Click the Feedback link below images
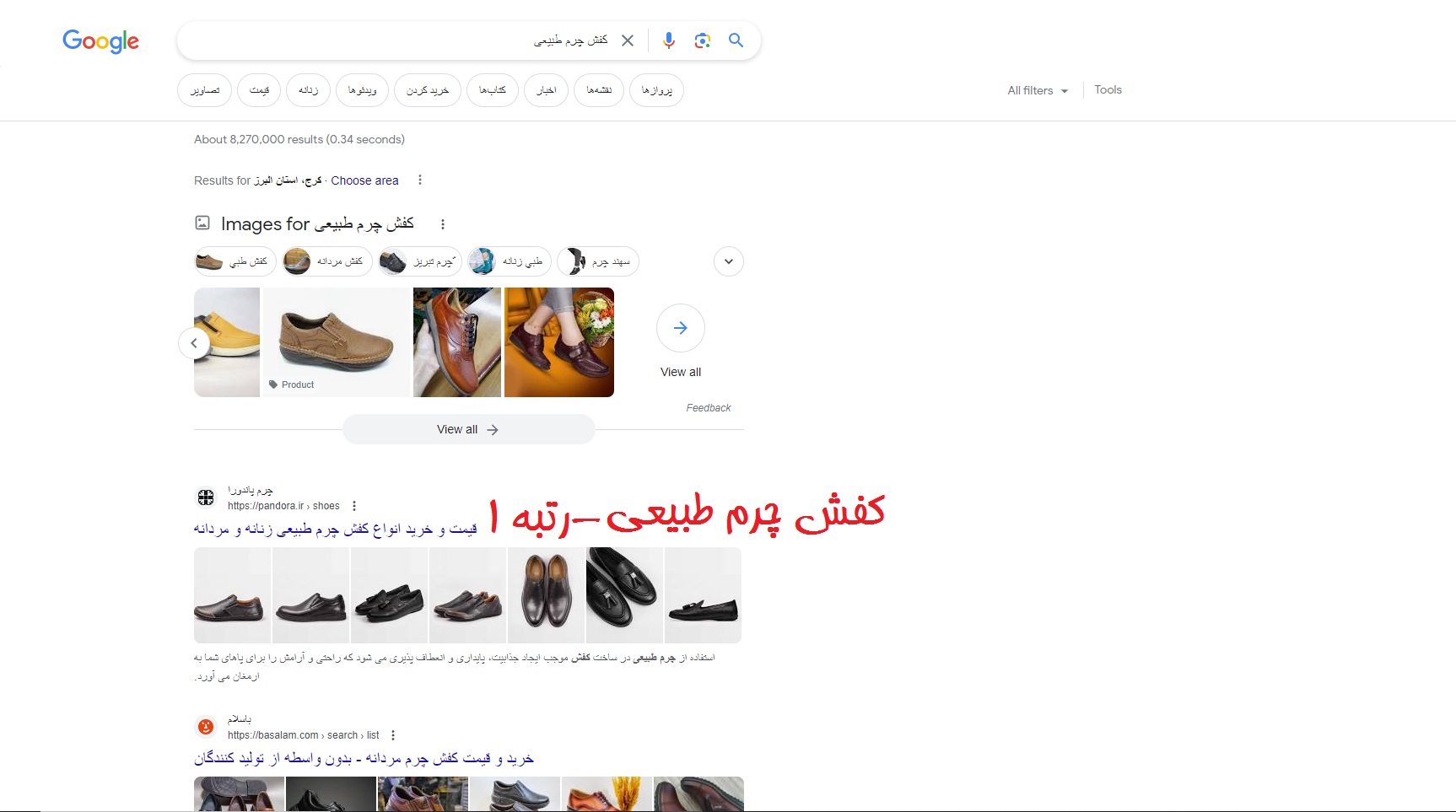This screenshot has height=812, width=1456. tap(709, 408)
